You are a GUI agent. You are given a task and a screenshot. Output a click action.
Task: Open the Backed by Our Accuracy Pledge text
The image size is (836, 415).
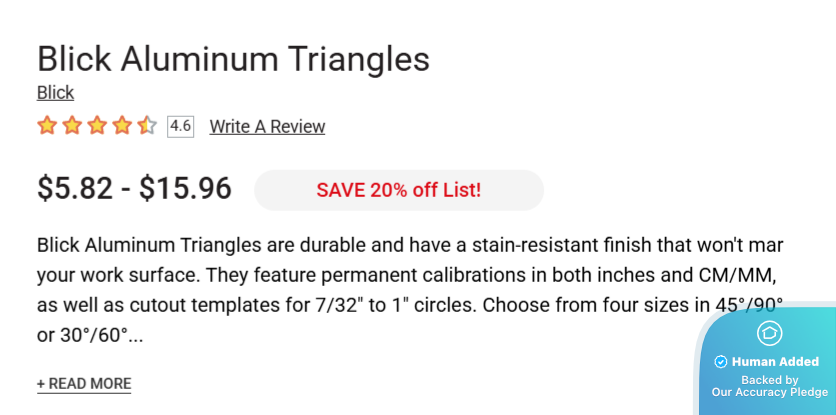tap(769, 386)
